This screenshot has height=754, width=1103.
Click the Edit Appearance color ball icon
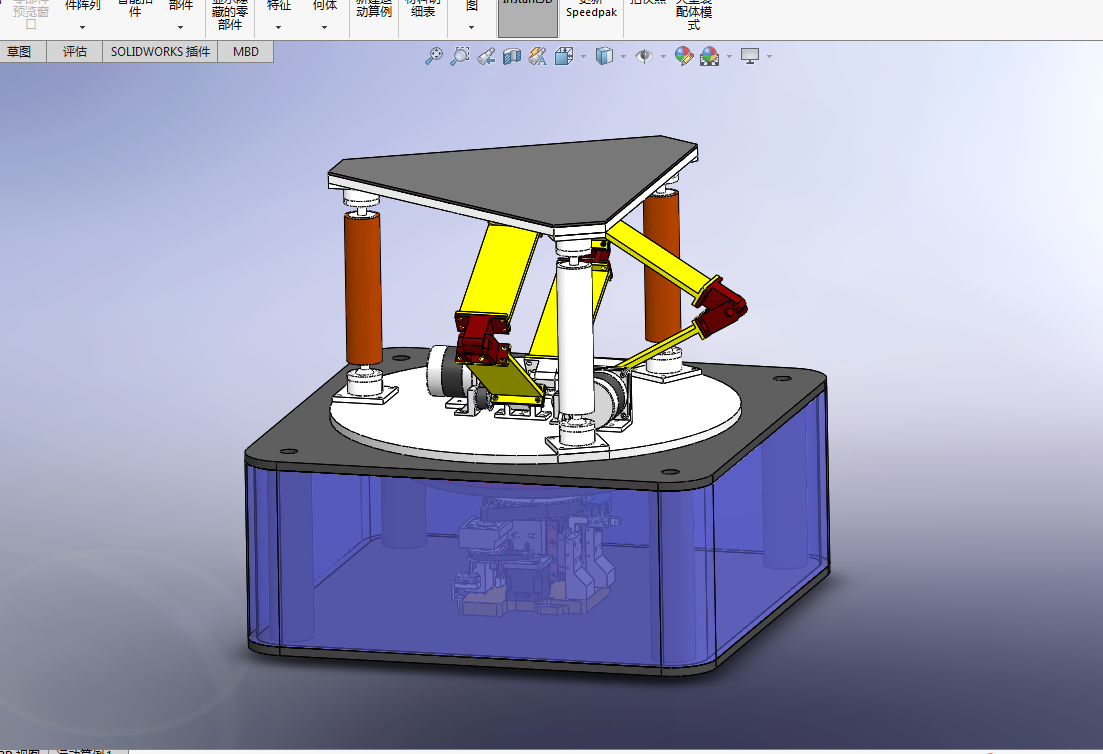coord(684,56)
